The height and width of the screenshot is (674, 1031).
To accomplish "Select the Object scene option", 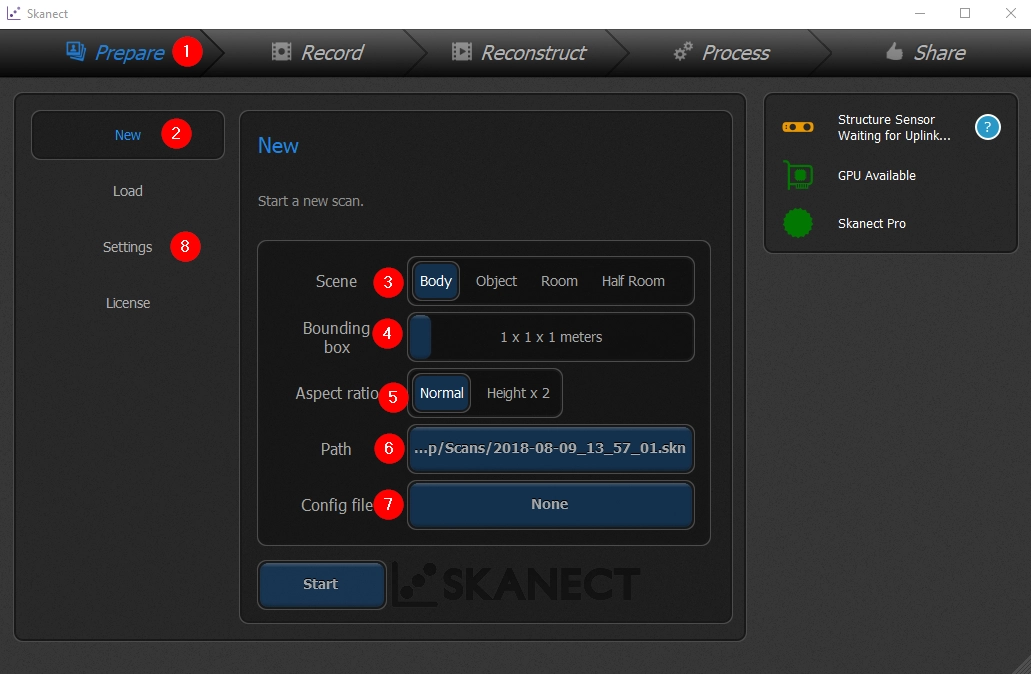I will [x=496, y=281].
